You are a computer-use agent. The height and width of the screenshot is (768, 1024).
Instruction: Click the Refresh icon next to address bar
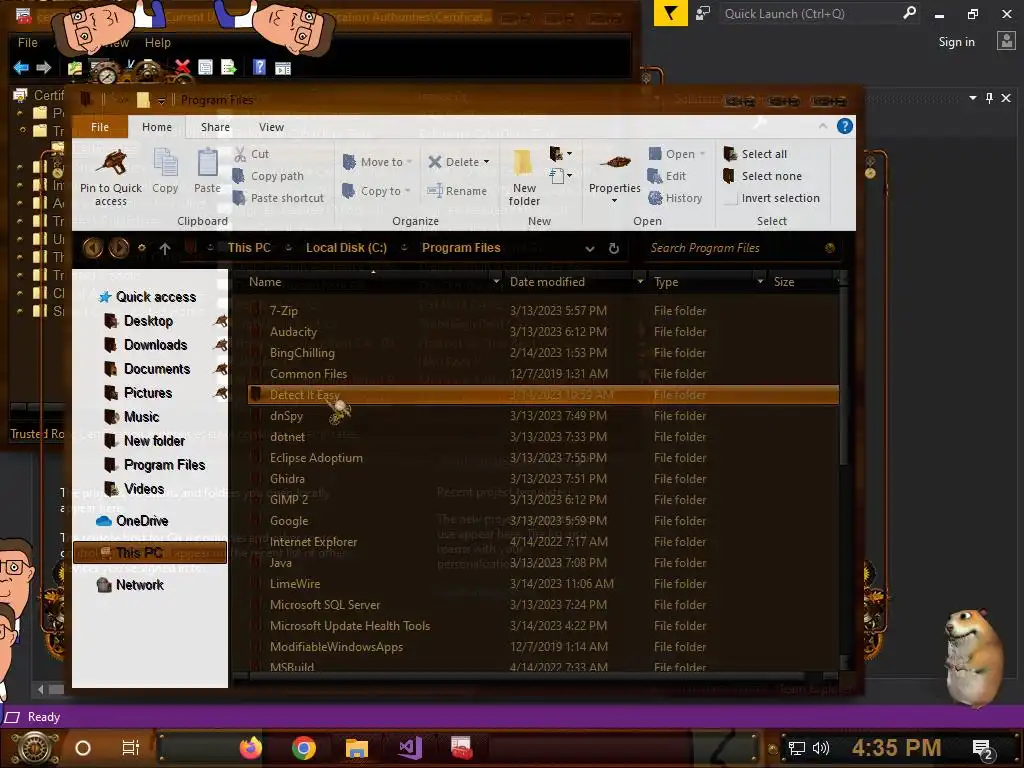(614, 248)
